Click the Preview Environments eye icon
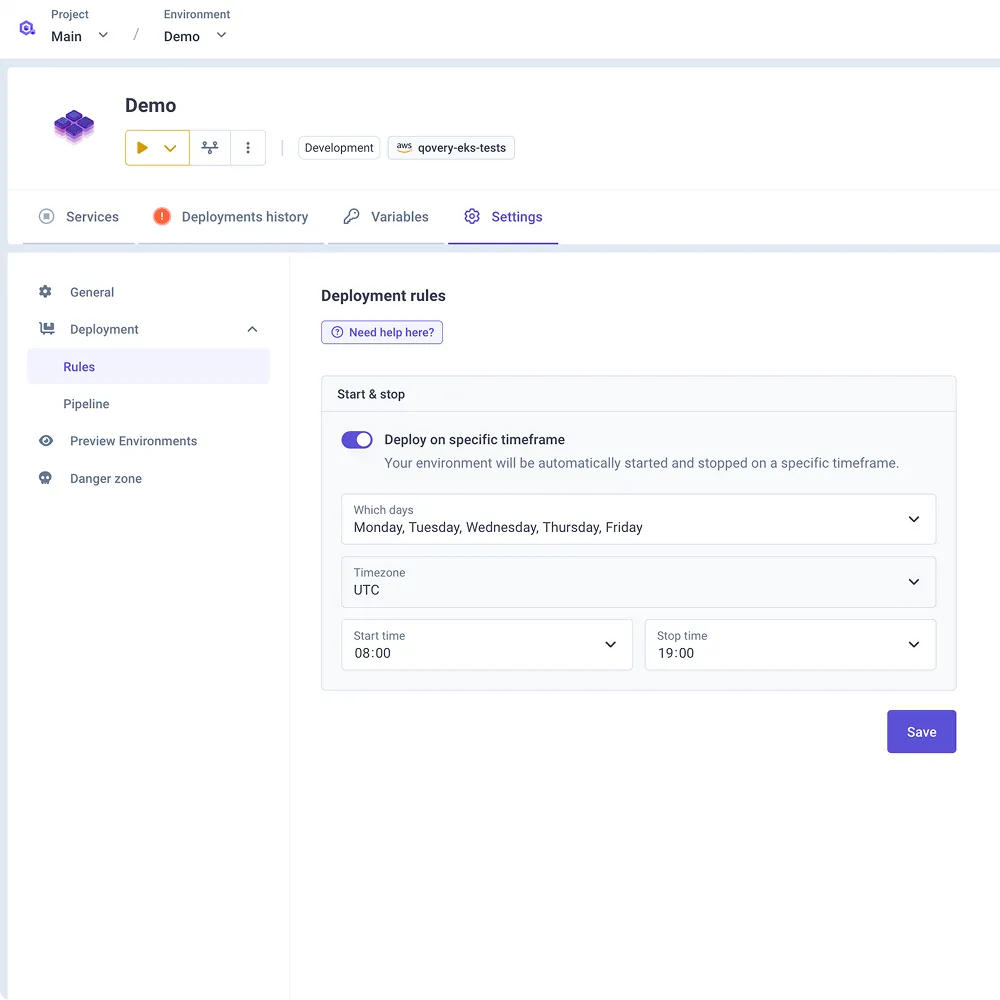 pos(46,441)
